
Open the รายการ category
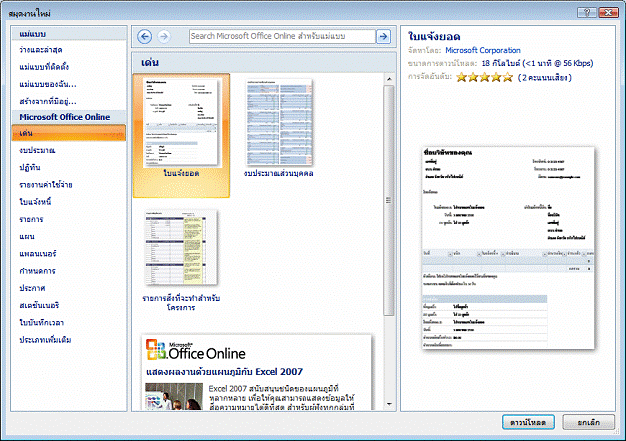tap(31, 220)
